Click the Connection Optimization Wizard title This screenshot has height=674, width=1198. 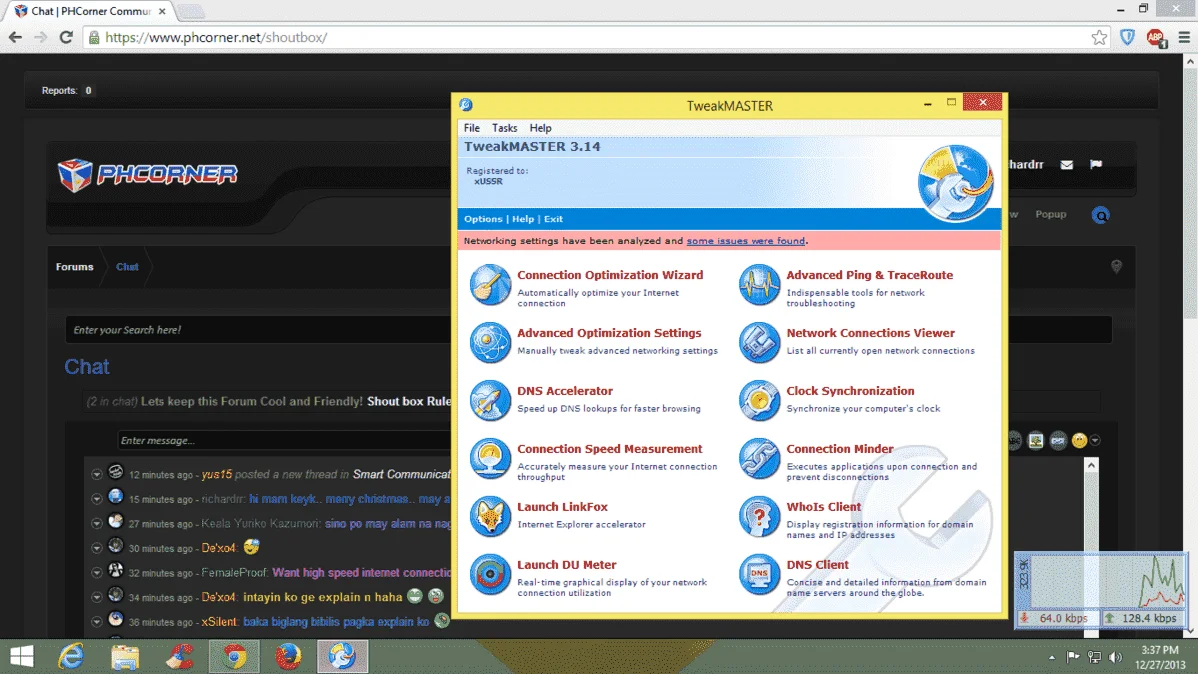[610, 275]
